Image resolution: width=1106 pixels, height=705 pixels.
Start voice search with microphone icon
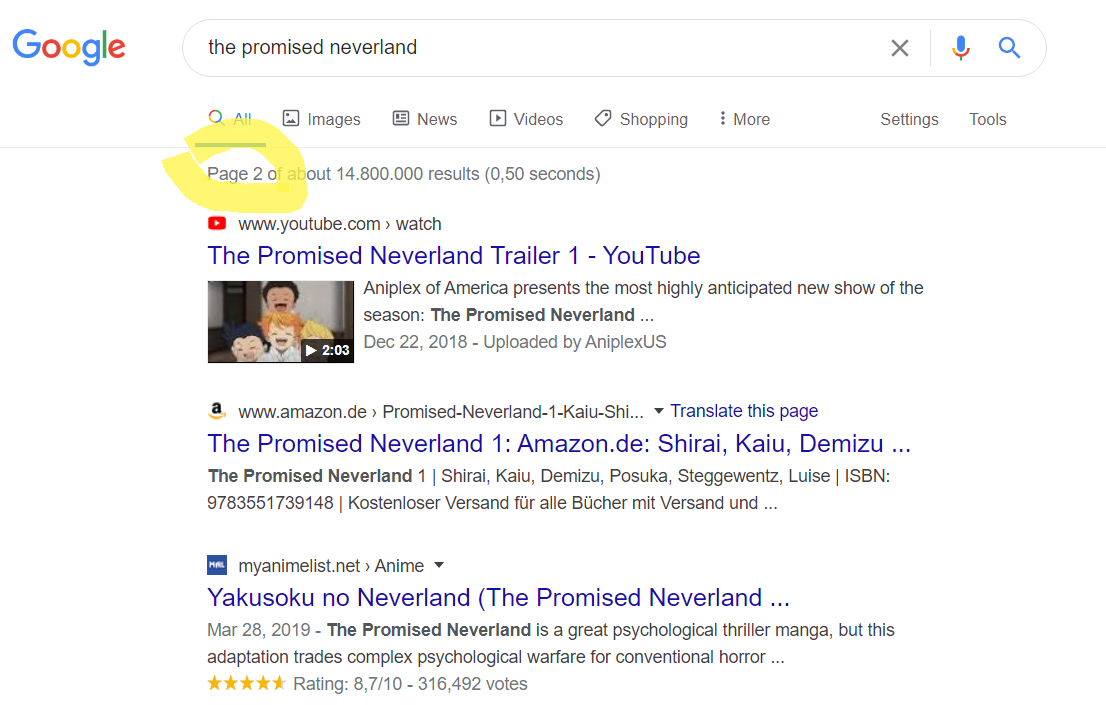tap(960, 48)
